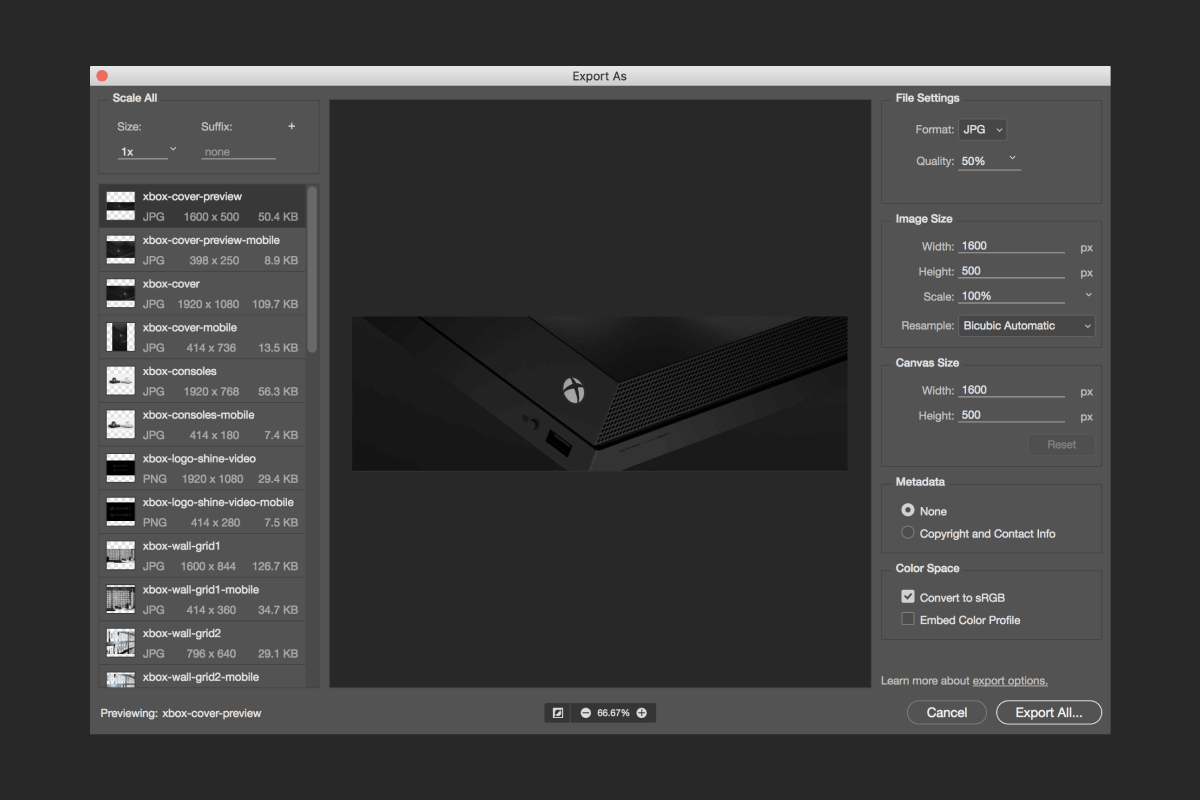Click the xbox-wall-grid2-mobile list row
Image resolution: width=1200 pixels, height=800 pixels.
tap(203, 678)
